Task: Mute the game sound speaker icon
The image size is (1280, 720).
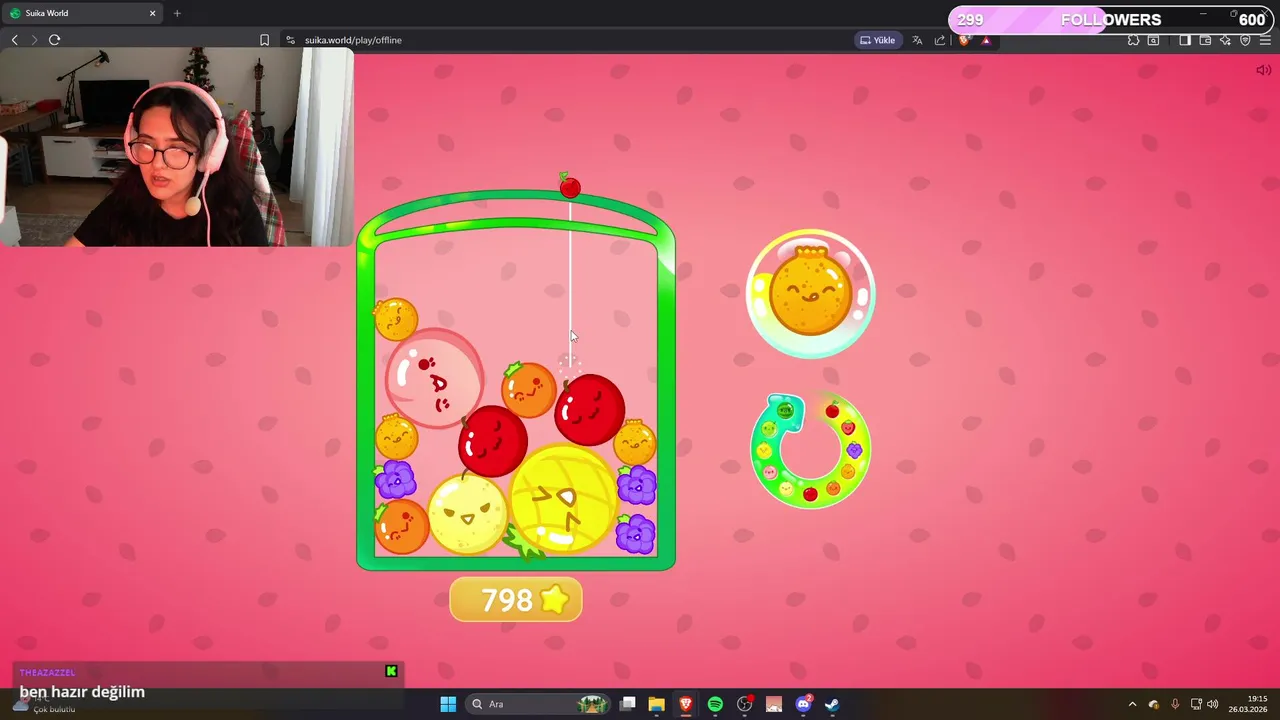Action: (x=1263, y=70)
